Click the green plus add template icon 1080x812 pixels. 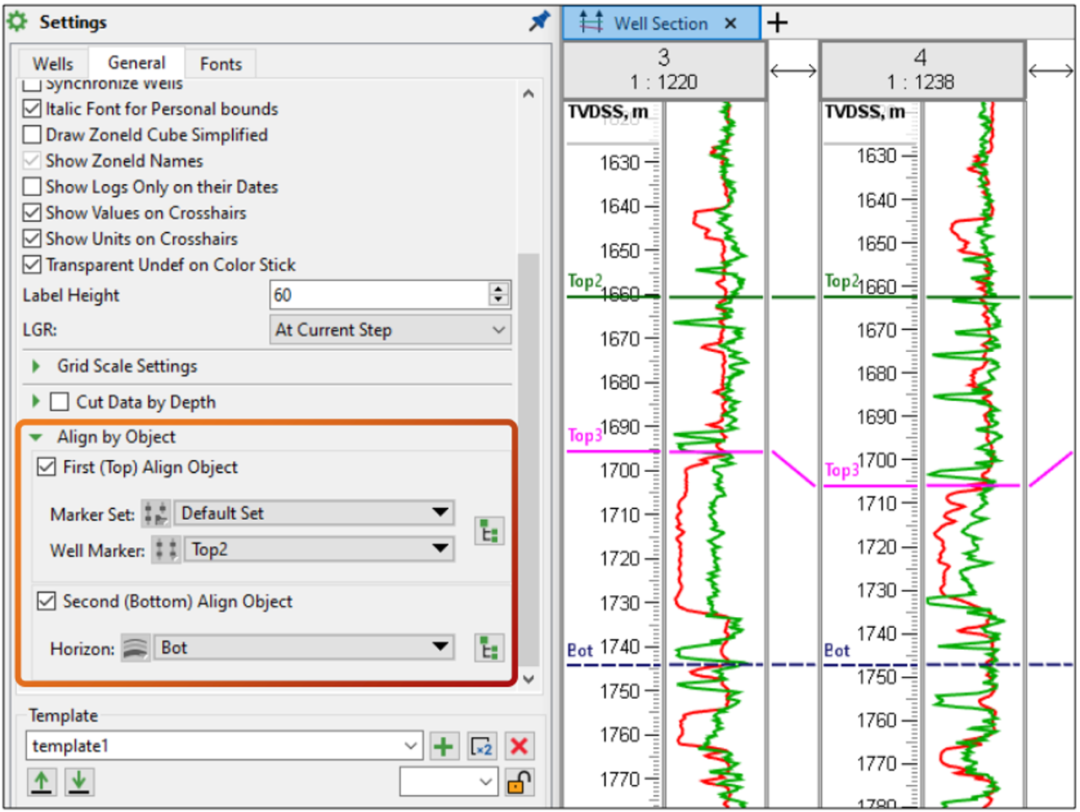[x=444, y=746]
